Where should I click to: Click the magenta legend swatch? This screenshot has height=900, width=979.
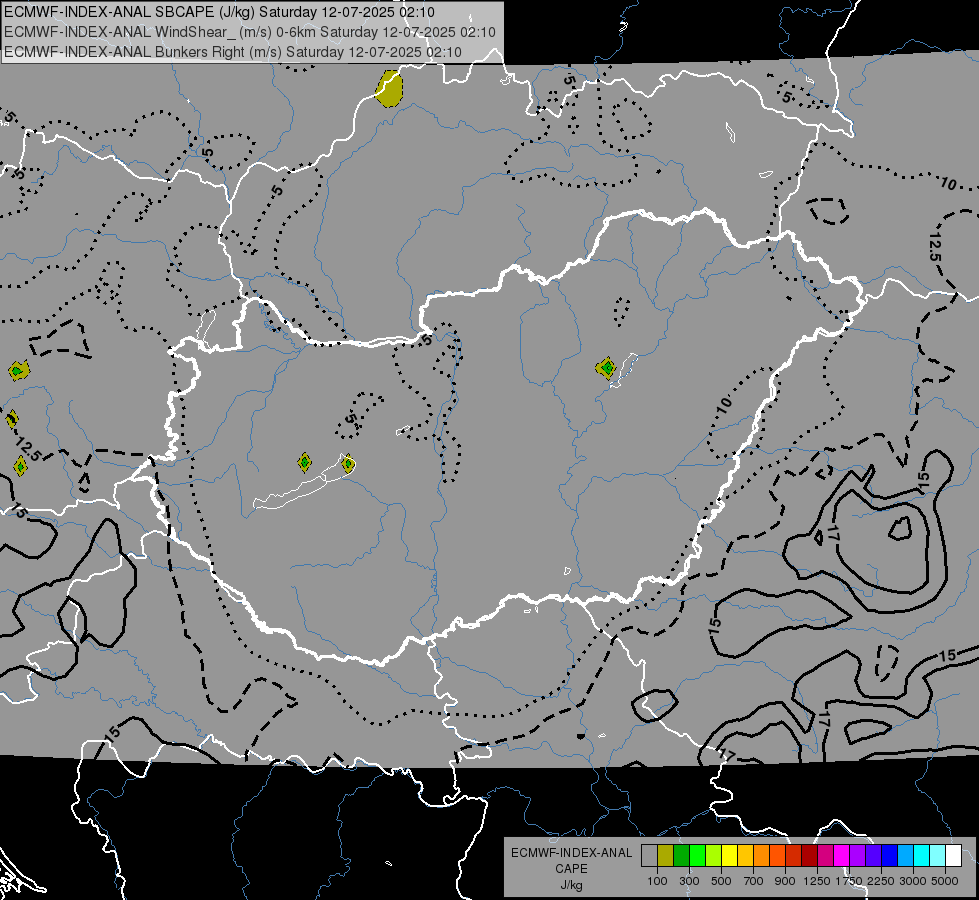[841, 856]
